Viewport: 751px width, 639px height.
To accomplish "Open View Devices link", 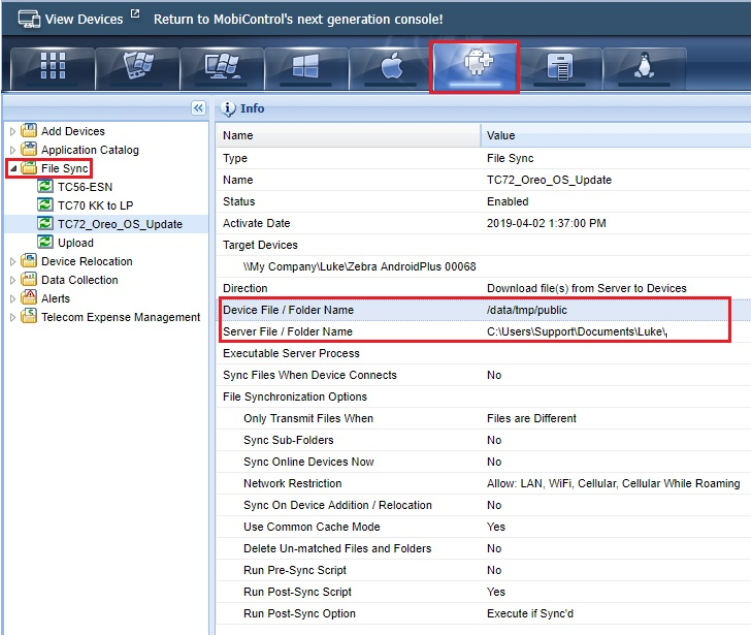I will 84,19.
